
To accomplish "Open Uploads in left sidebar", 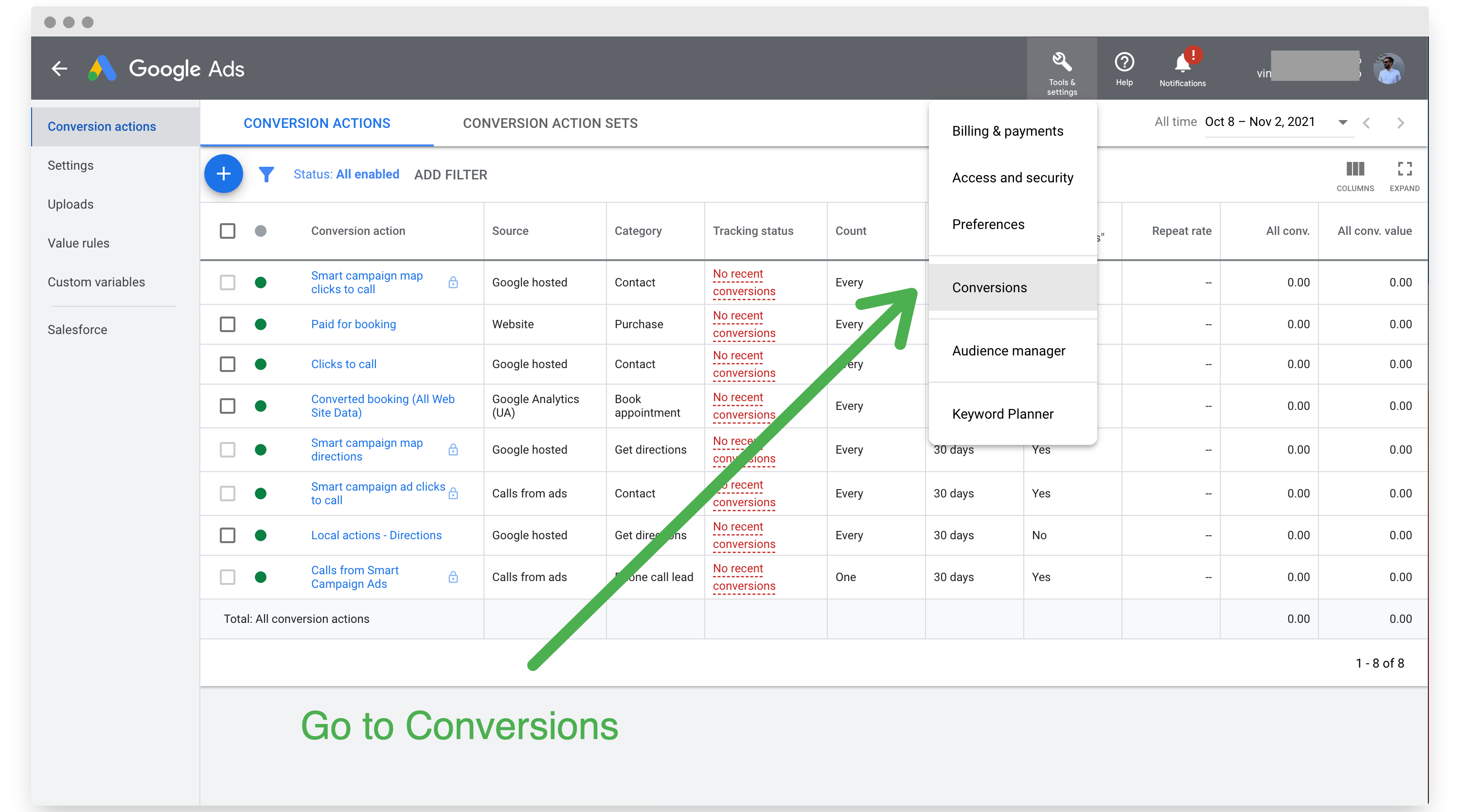I will click(x=71, y=204).
